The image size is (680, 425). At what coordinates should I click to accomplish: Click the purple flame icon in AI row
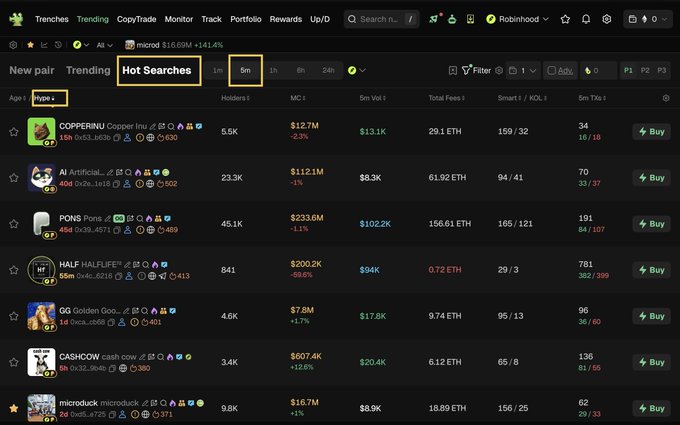click(x=138, y=172)
